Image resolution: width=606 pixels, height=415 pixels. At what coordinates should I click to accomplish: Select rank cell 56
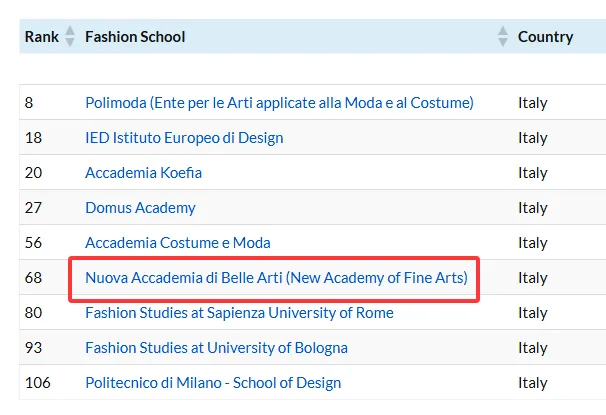click(33, 243)
